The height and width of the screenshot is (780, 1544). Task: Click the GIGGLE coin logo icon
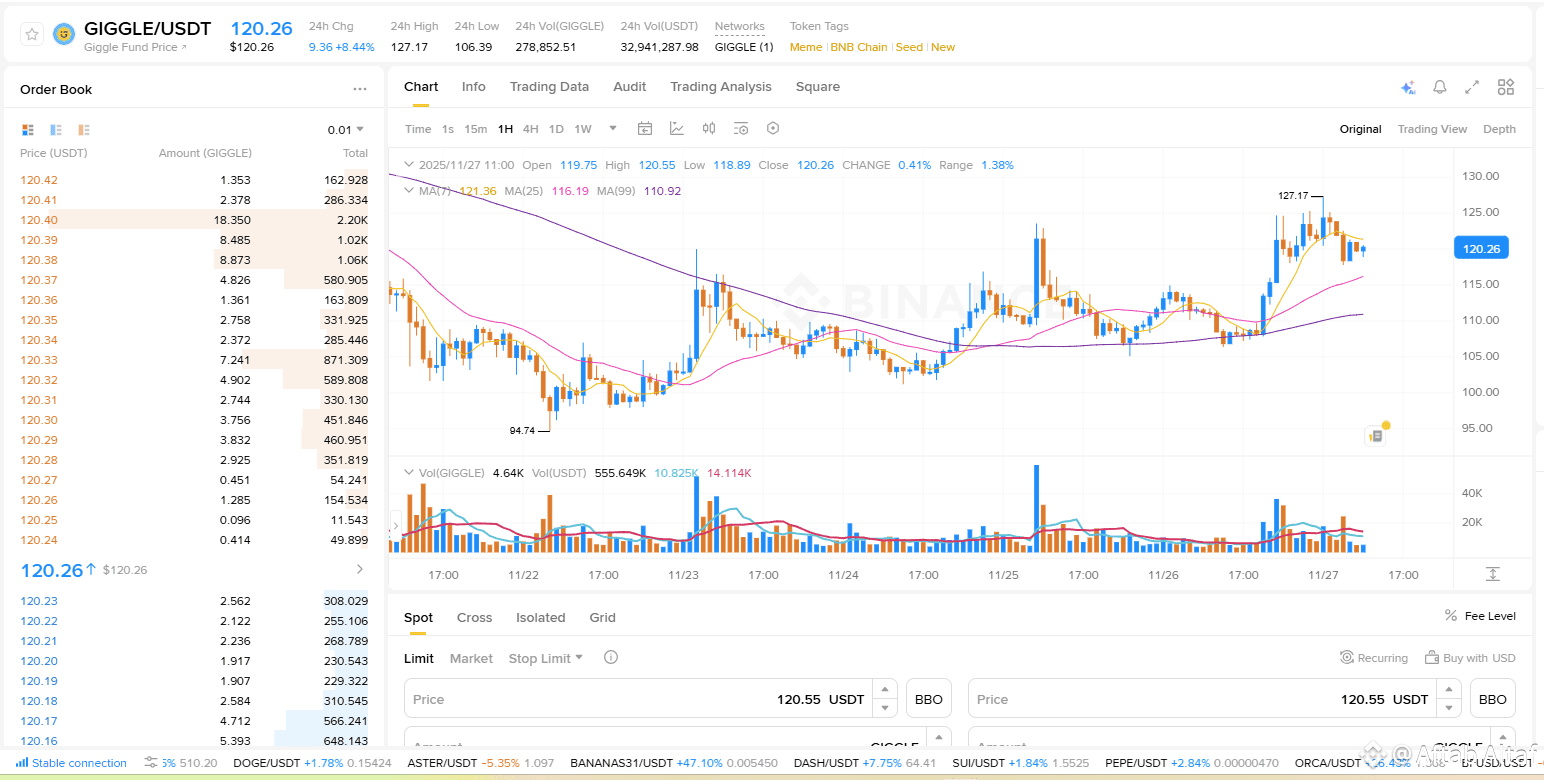click(64, 35)
